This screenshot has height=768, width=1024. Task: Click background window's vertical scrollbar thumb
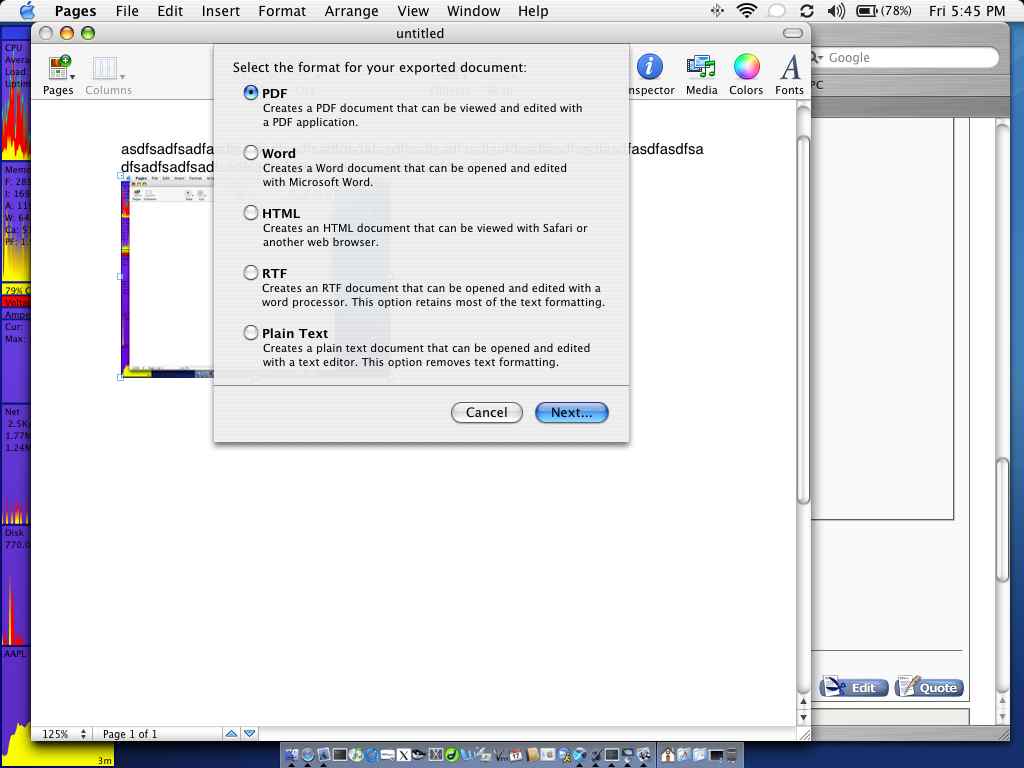[1002, 519]
